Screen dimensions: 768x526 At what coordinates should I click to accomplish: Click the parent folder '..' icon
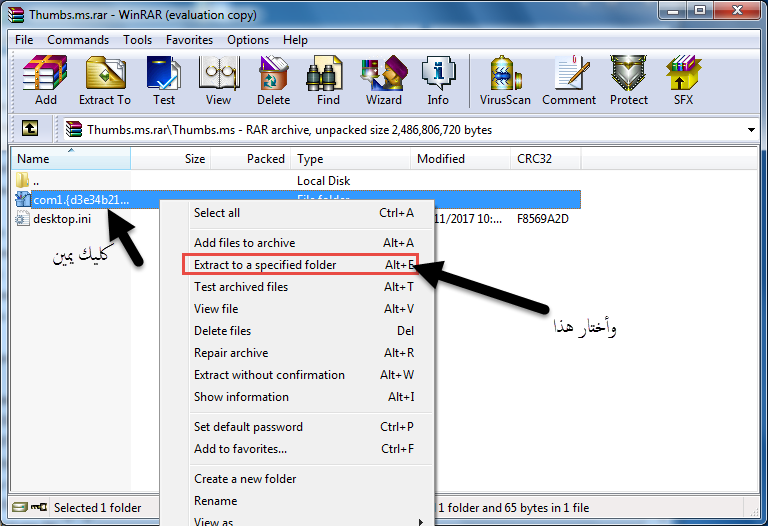click(x=22, y=180)
